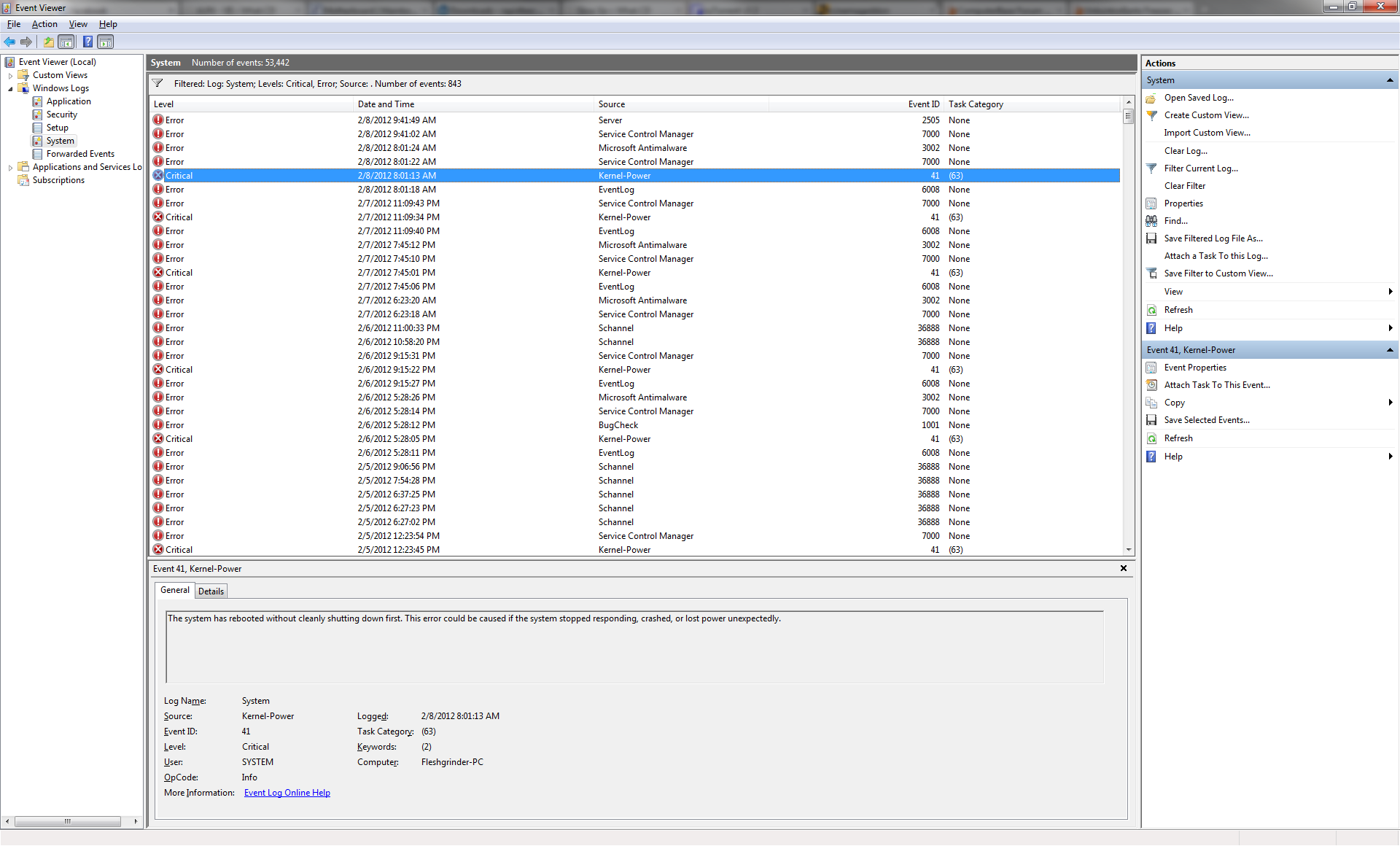Click the Save Selected Events disk icon
The width and height of the screenshot is (1400, 846).
tap(1151, 420)
